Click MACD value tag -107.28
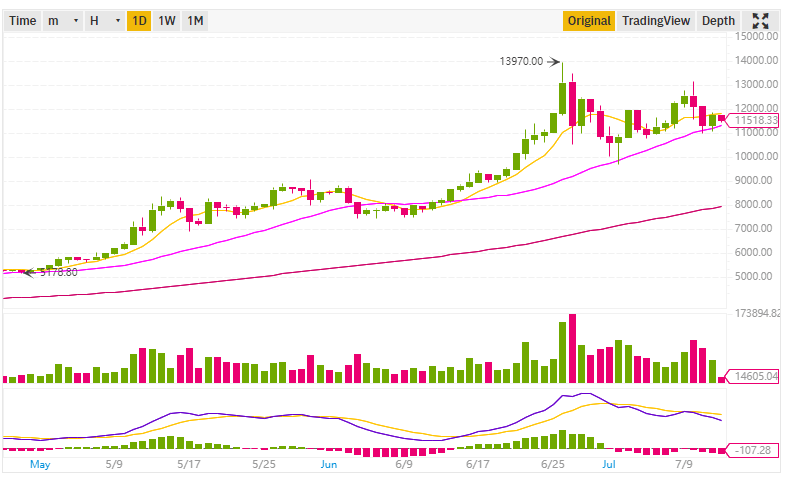 pyautogui.click(x=753, y=450)
